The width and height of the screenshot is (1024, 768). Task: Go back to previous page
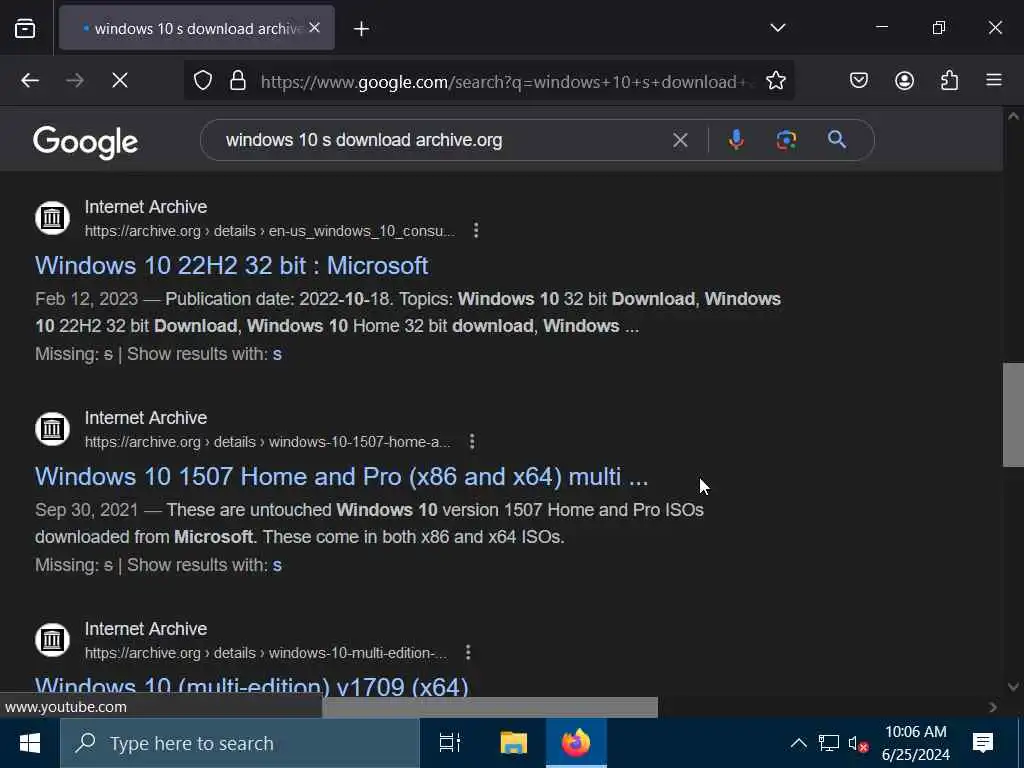[x=30, y=80]
